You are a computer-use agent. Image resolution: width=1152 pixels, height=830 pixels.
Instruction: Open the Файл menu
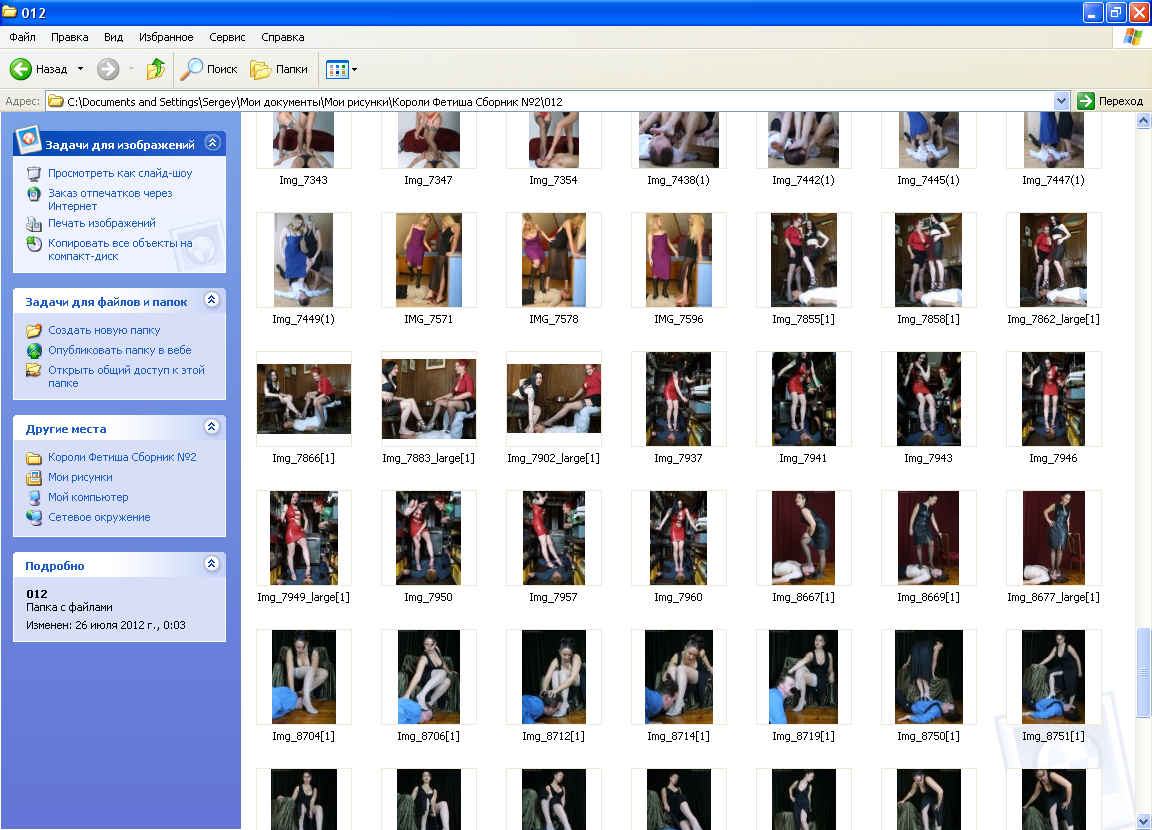[x=23, y=37]
